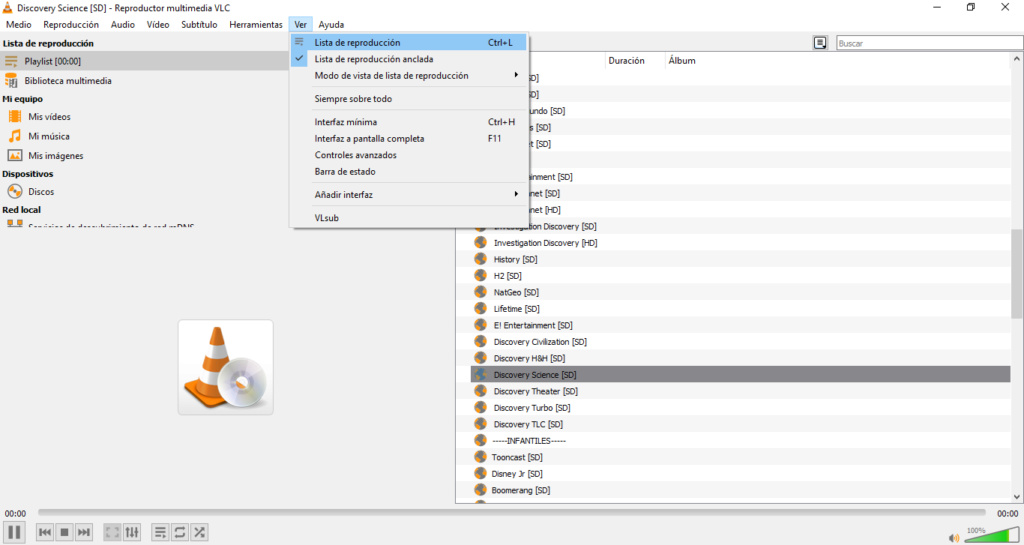This screenshot has width=1024, height=545.
Task: Toggle random shuffle button
Action: click(x=199, y=532)
